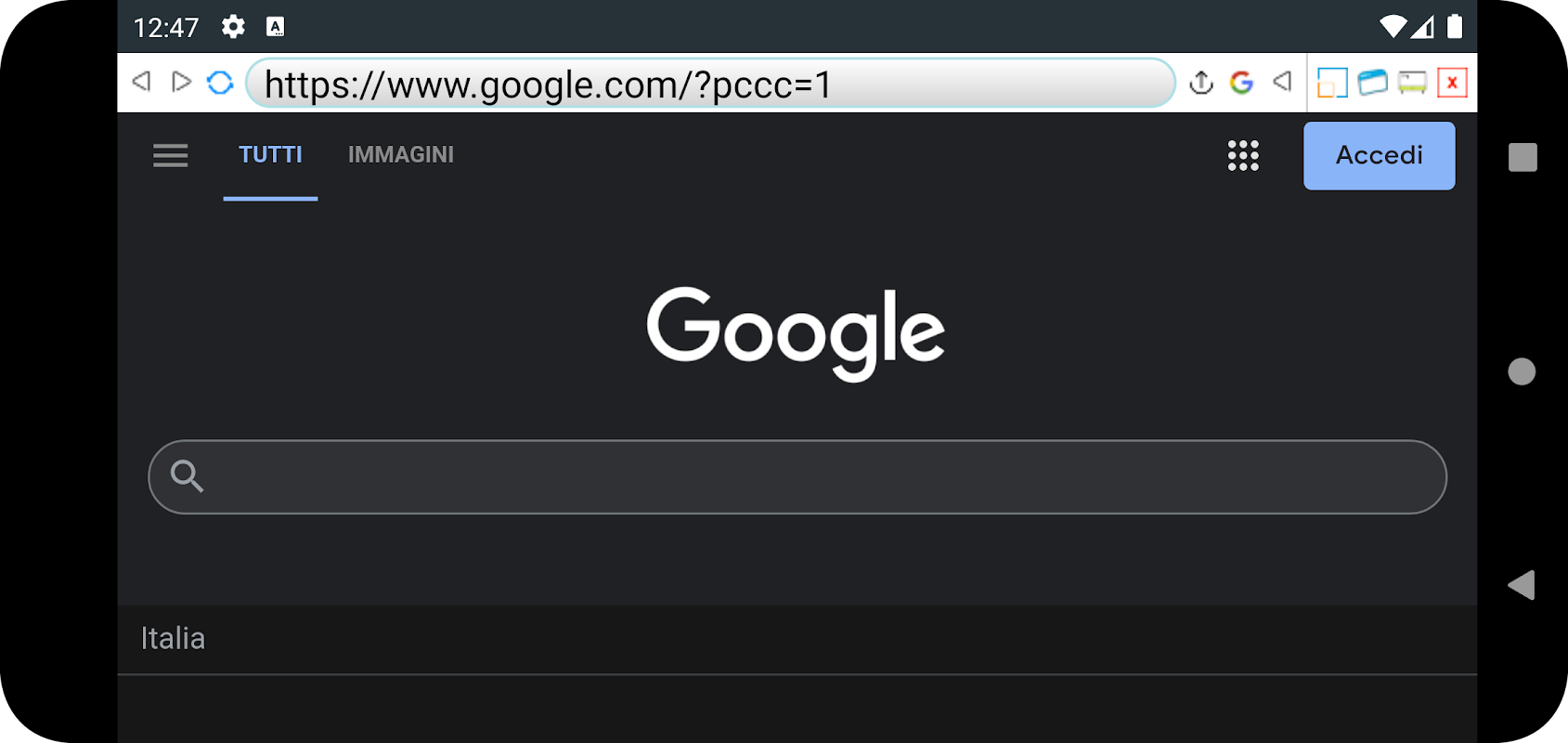Focus the URL address bar
The height and width of the screenshot is (743, 1568).
pyautogui.click(x=710, y=84)
